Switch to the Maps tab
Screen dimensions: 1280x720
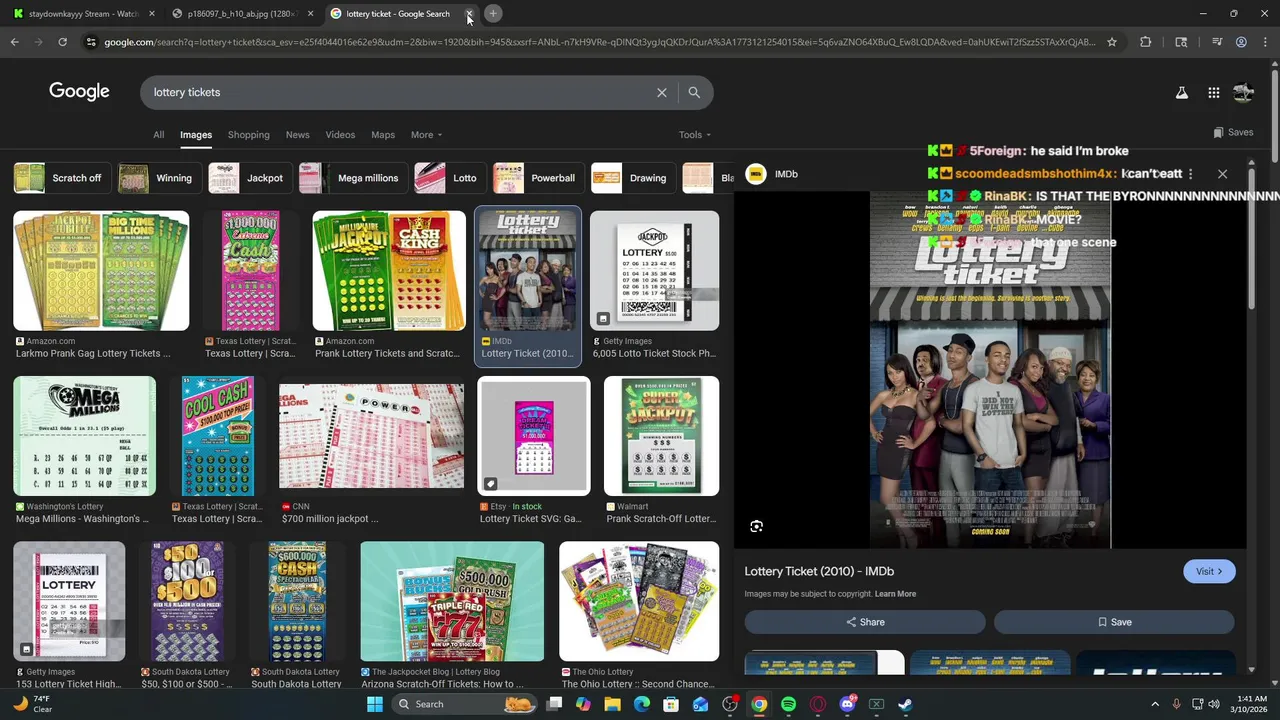click(383, 135)
